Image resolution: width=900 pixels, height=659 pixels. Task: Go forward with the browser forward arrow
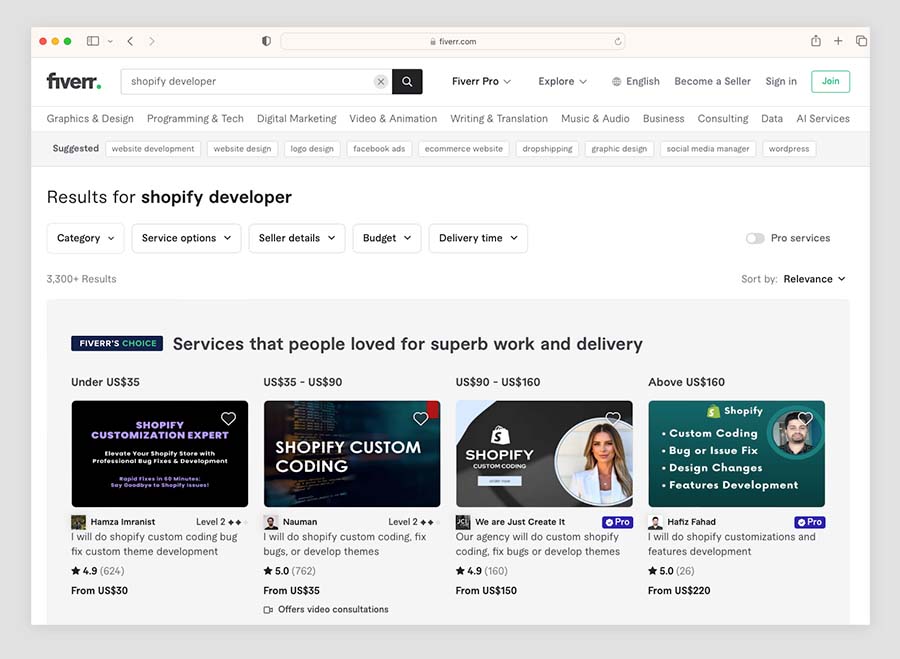(x=152, y=41)
